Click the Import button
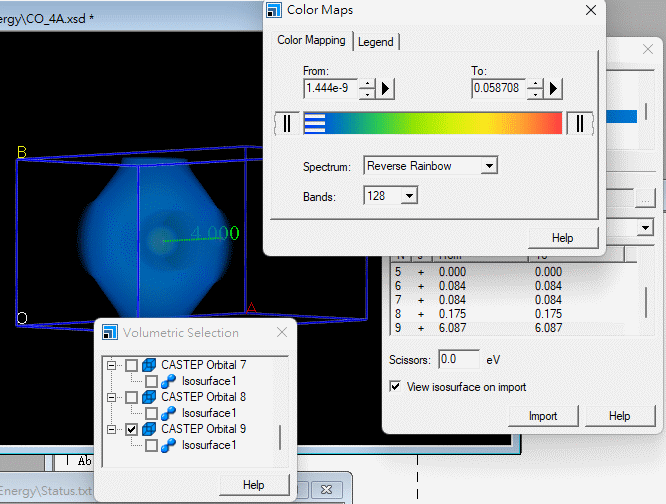Screen dimensions: 666x504 click(x=543, y=415)
